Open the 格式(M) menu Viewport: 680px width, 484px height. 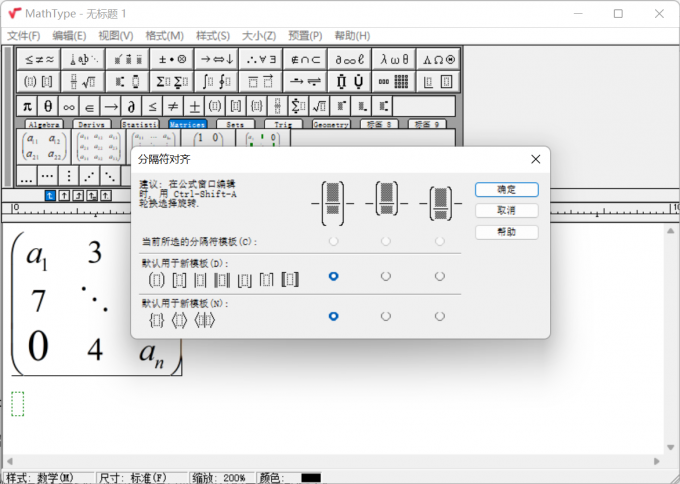click(x=164, y=36)
